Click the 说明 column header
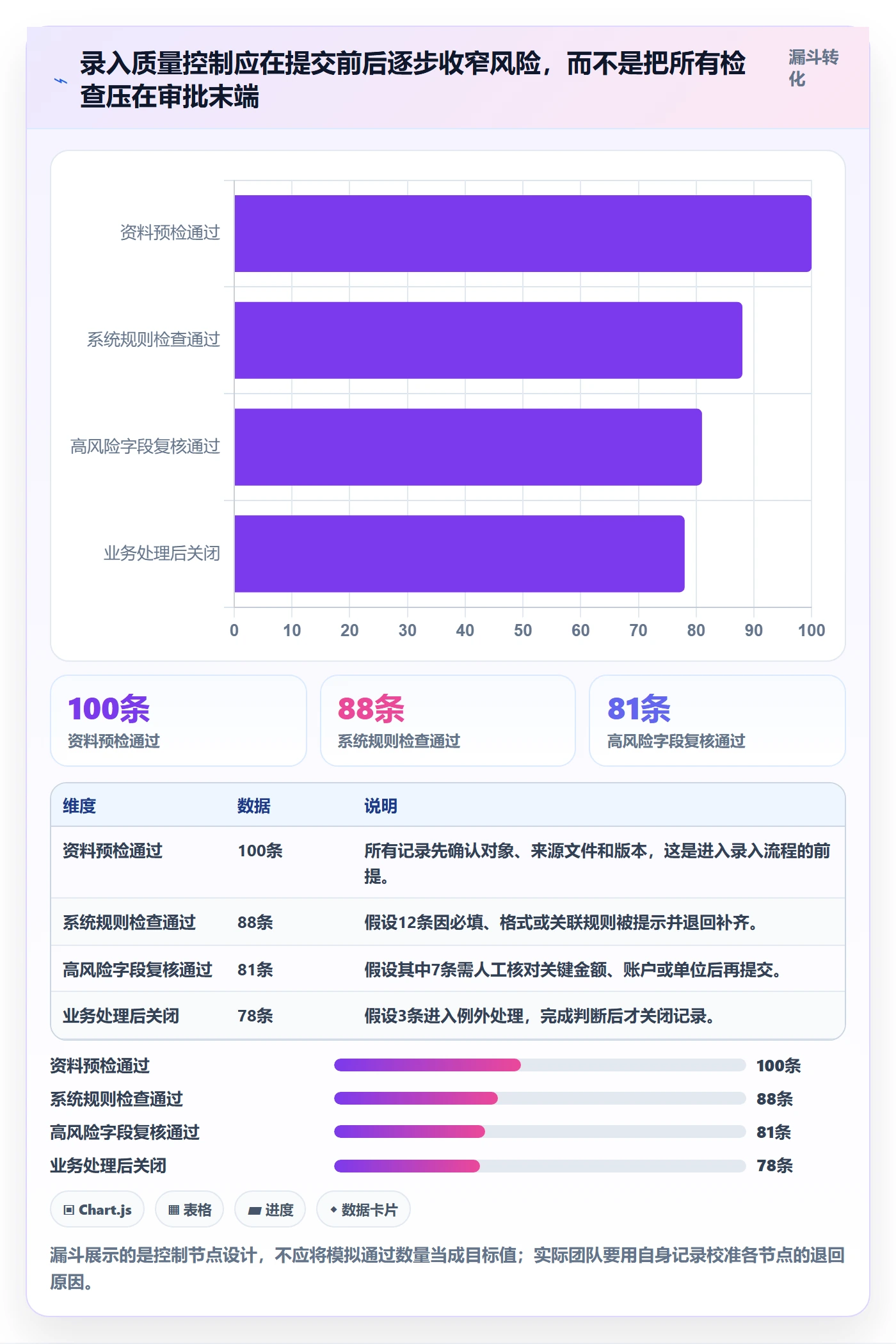Image resolution: width=896 pixels, height=1344 pixels. [x=381, y=806]
